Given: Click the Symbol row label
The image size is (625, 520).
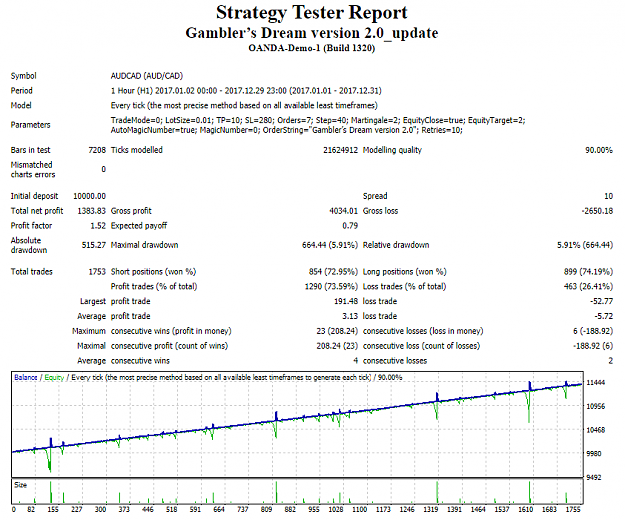Looking at the screenshot, I should click(24, 76).
